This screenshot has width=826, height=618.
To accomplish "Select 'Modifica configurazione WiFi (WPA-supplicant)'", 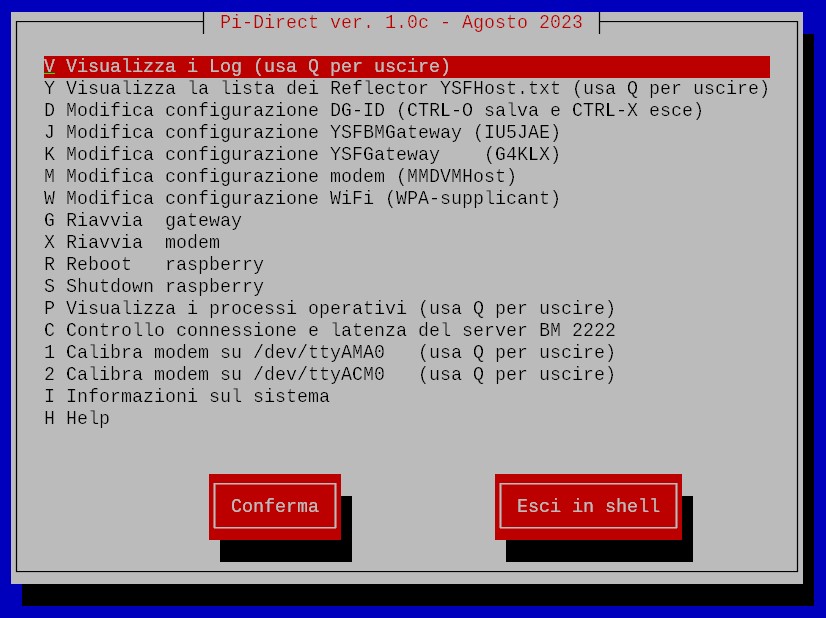I will tap(302, 199).
